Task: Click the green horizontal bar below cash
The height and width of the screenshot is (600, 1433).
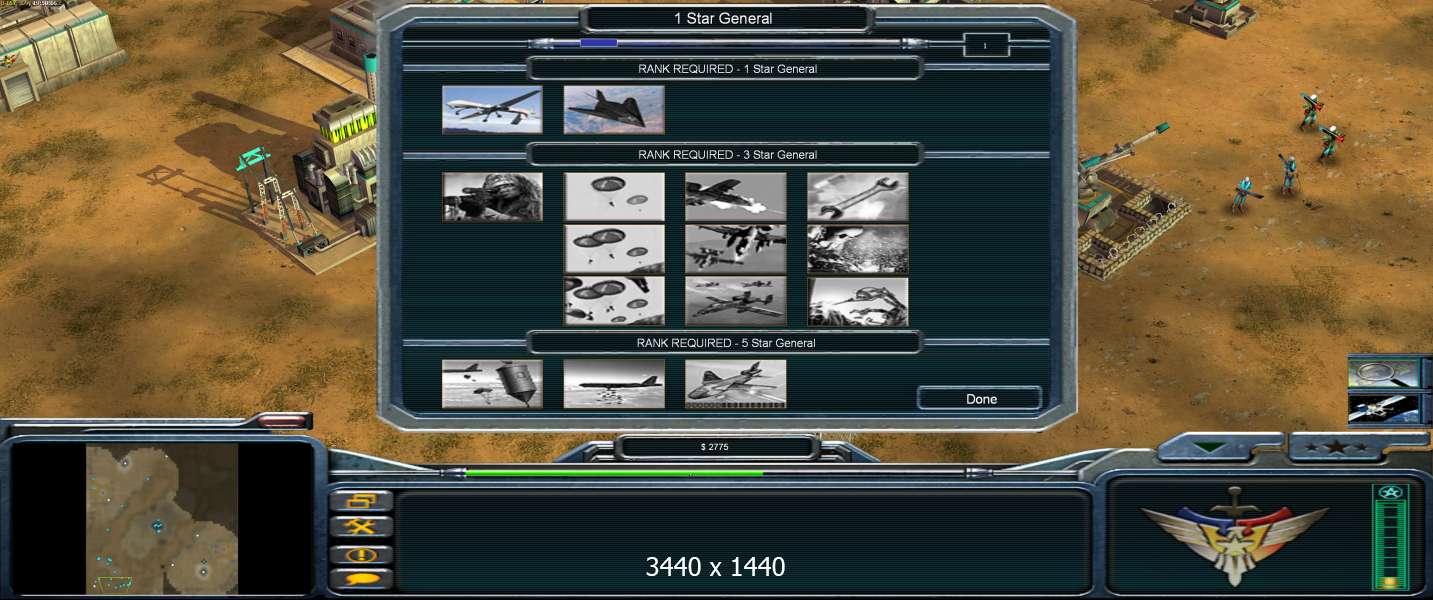Action: click(614, 473)
